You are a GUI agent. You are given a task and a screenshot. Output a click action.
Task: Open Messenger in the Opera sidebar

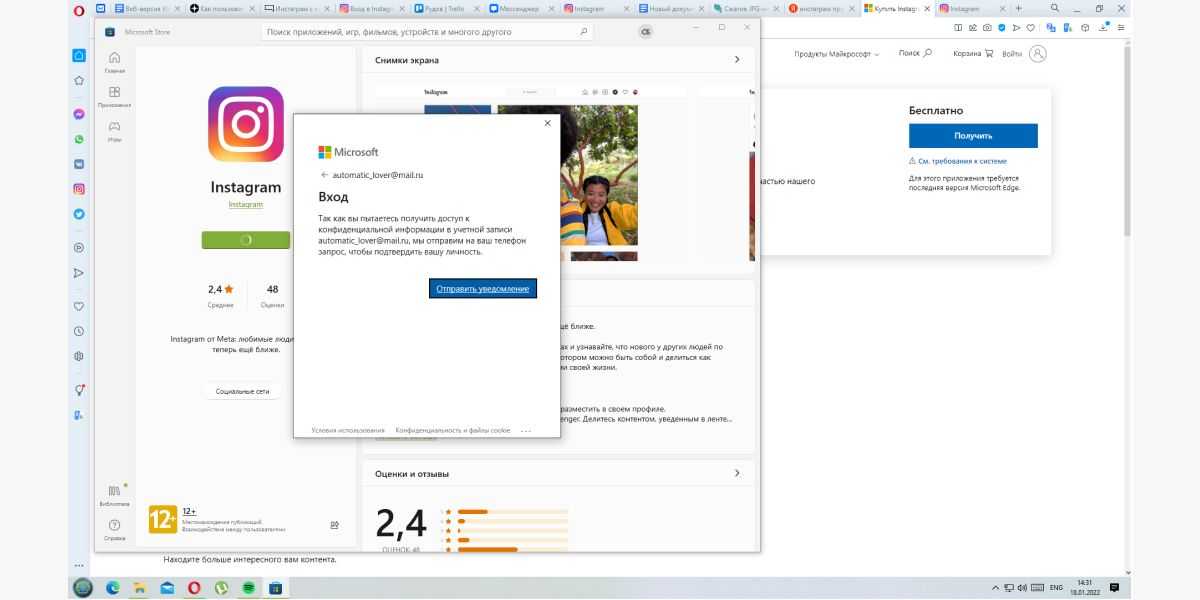click(79, 114)
